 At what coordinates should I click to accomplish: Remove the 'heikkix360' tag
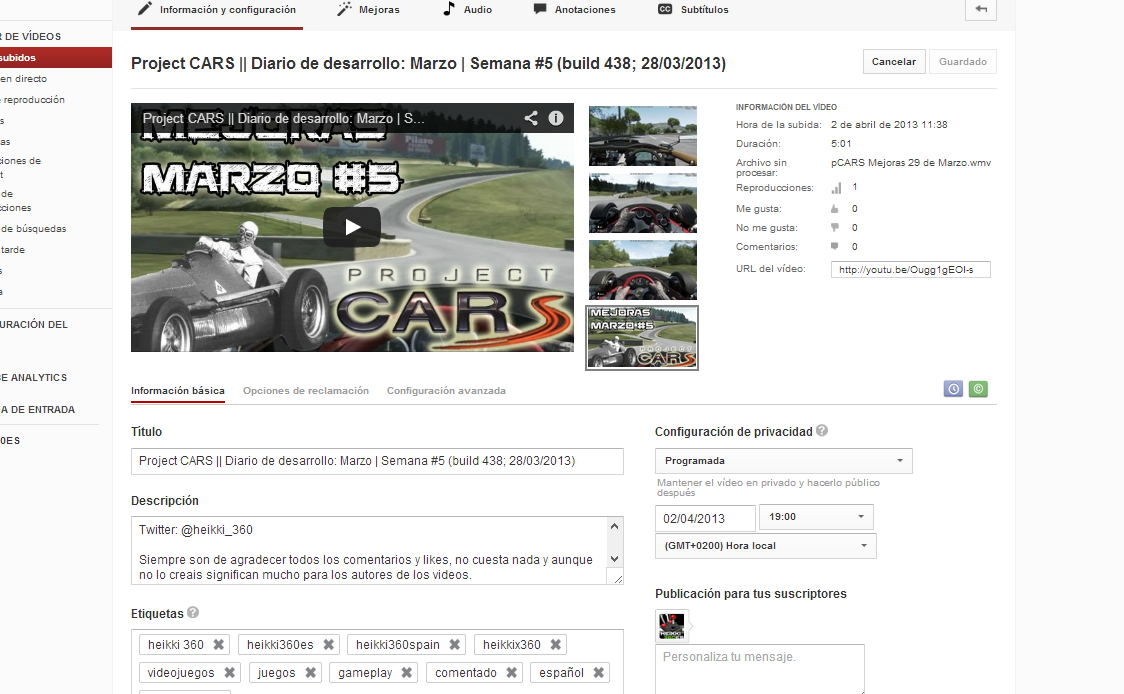[556, 645]
